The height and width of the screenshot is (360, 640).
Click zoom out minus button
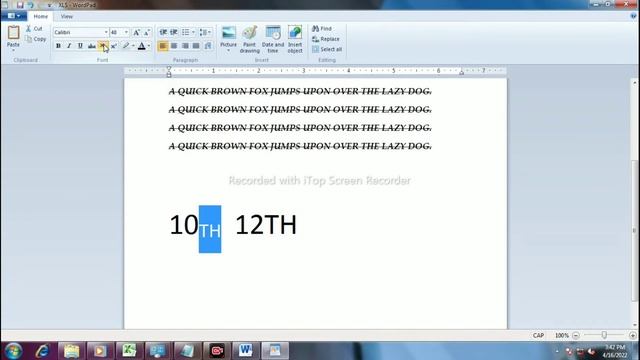point(576,336)
